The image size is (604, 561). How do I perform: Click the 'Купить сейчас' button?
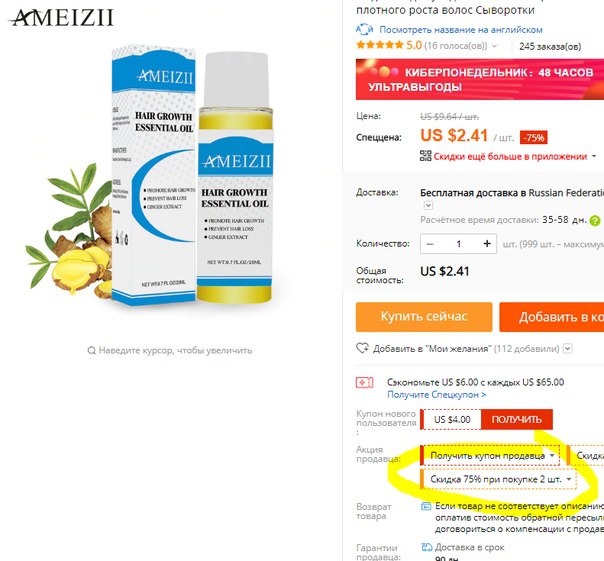pyautogui.click(x=424, y=317)
